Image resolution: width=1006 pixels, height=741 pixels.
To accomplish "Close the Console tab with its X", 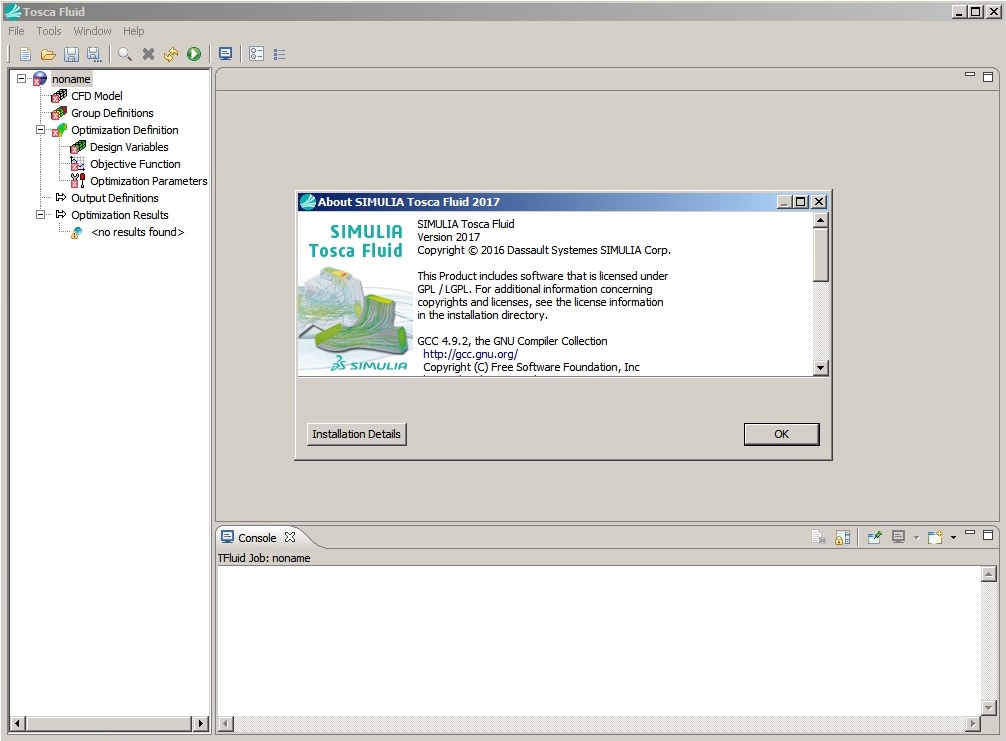I will pyautogui.click(x=290, y=537).
